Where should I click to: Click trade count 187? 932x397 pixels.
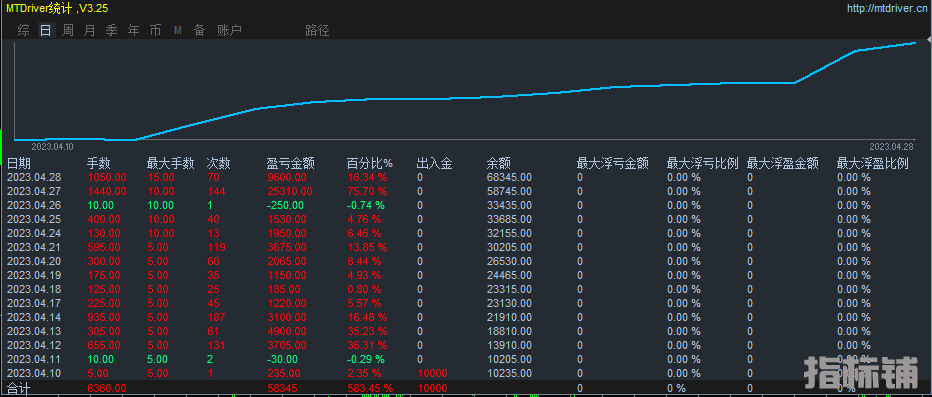pos(216,317)
